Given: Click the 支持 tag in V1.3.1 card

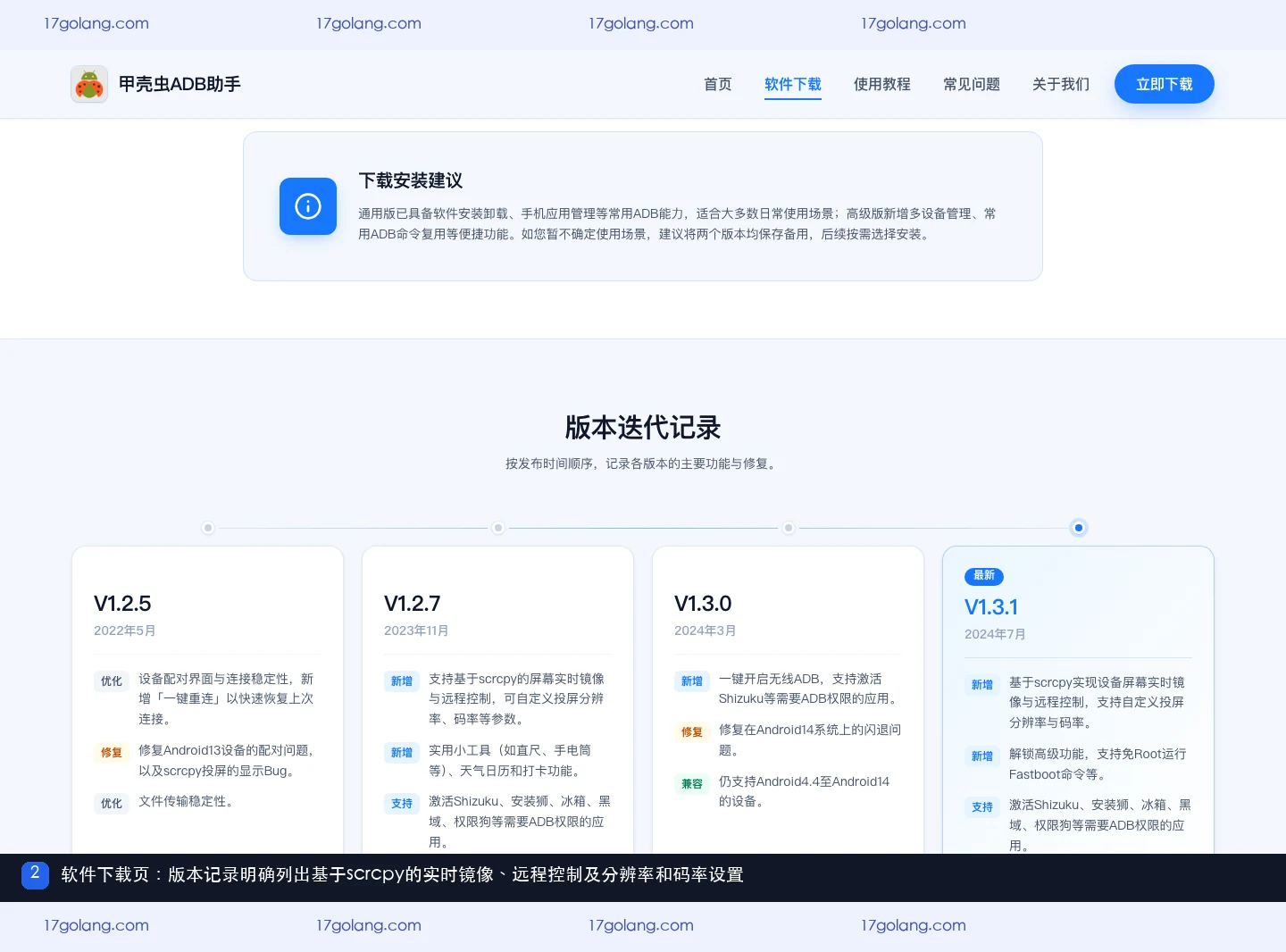Looking at the screenshot, I should click(x=982, y=807).
